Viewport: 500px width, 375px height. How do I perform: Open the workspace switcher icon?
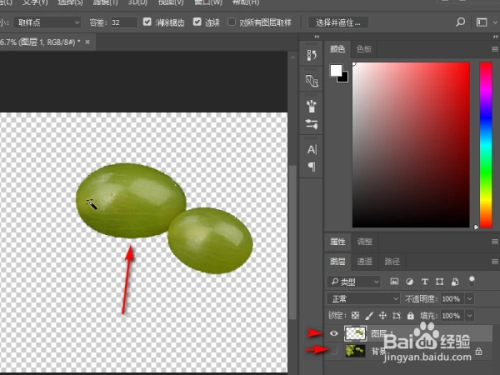coord(482,22)
